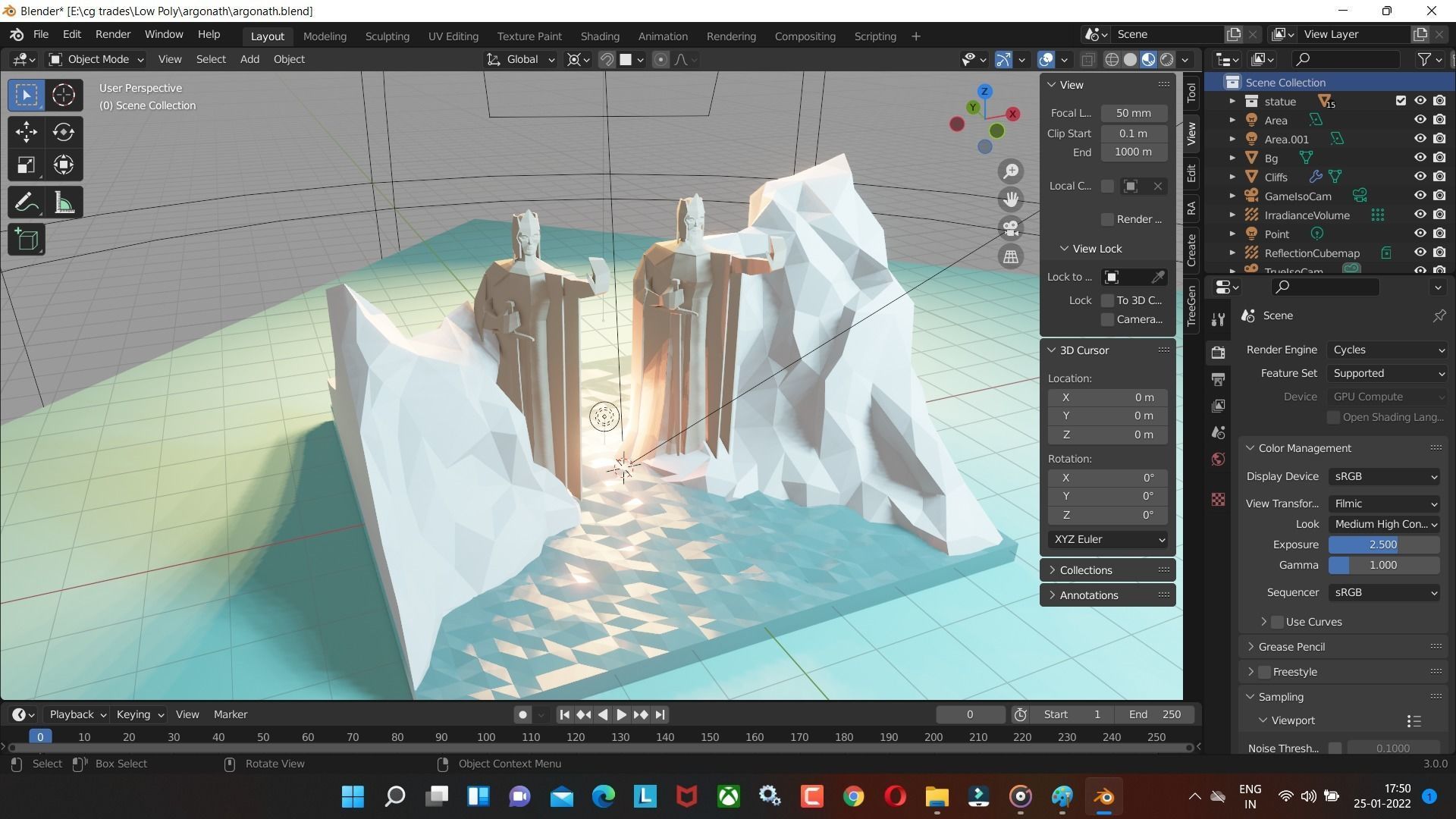Open the TreeGen sidebar tab
Screen dimensions: 1456x819
point(1191,305)
